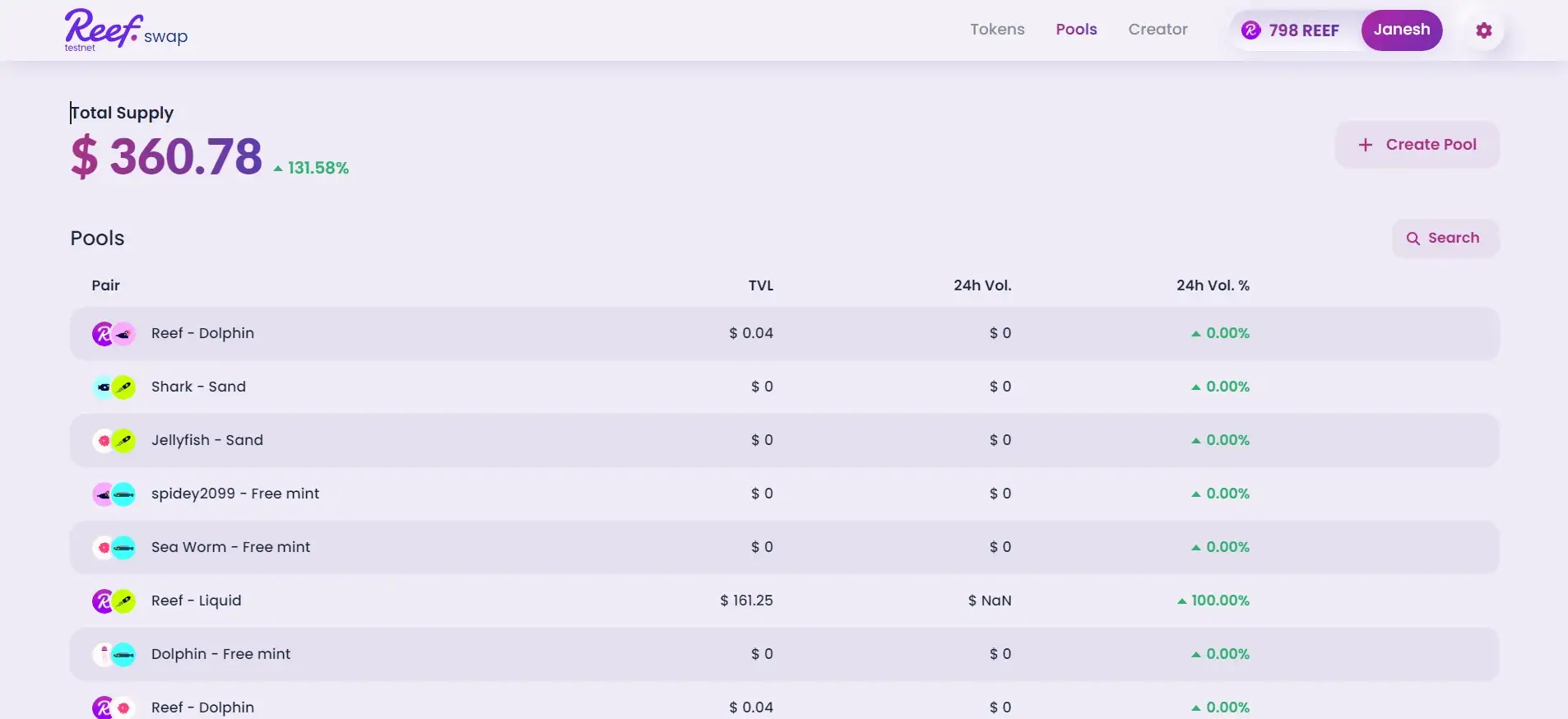
Task: Click the REEF coin icon beside balance
Action: click(1250, 30)
